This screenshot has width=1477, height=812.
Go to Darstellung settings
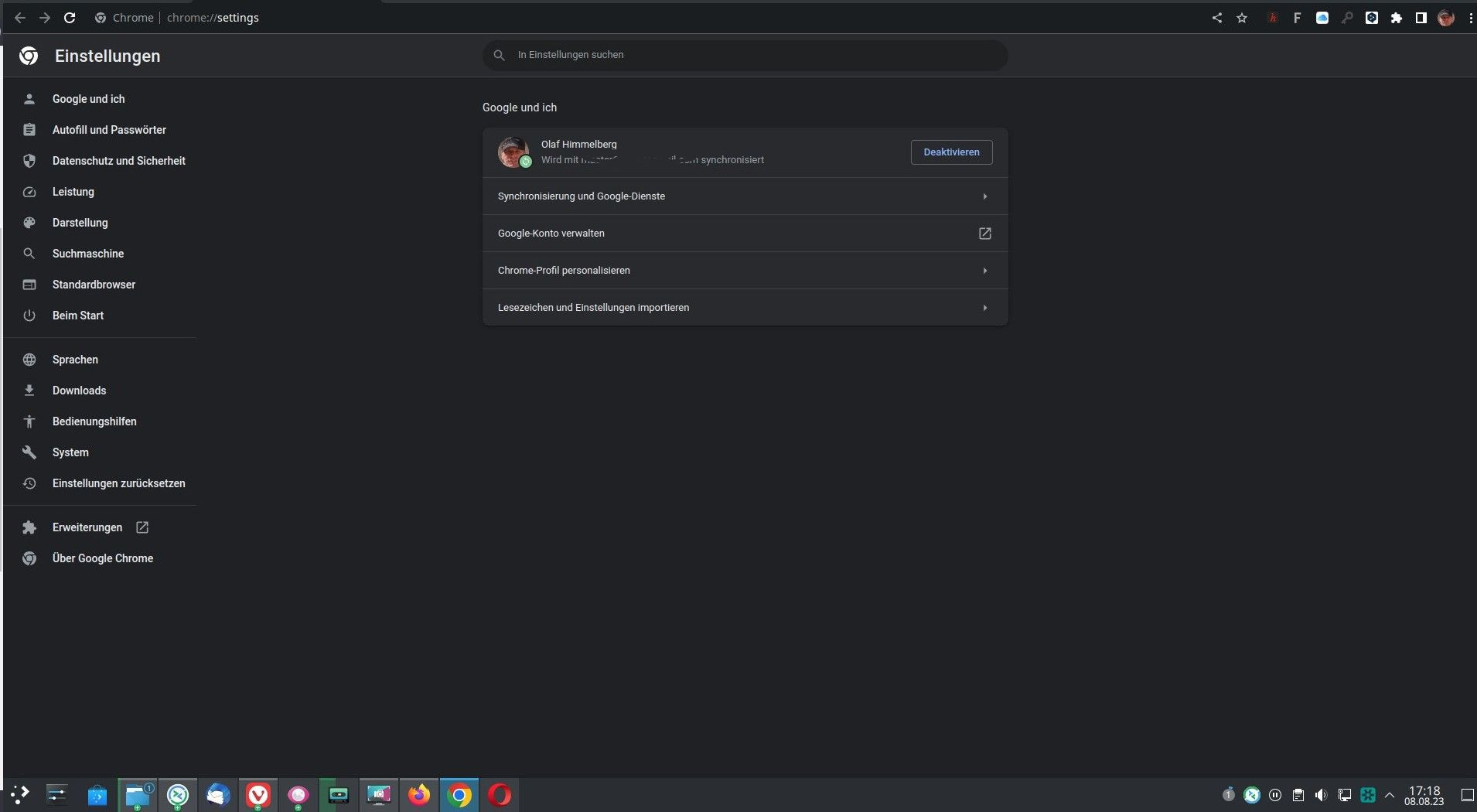pyautogui.click(x=80, y=223)
